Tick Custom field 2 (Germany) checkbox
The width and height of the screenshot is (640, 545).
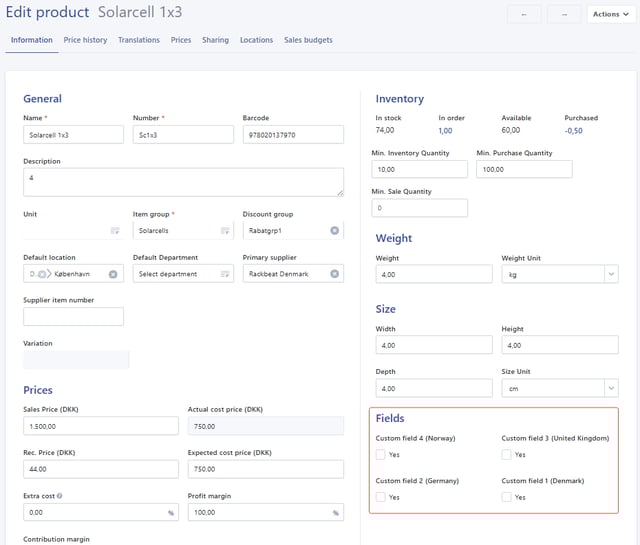pos(381,496)
